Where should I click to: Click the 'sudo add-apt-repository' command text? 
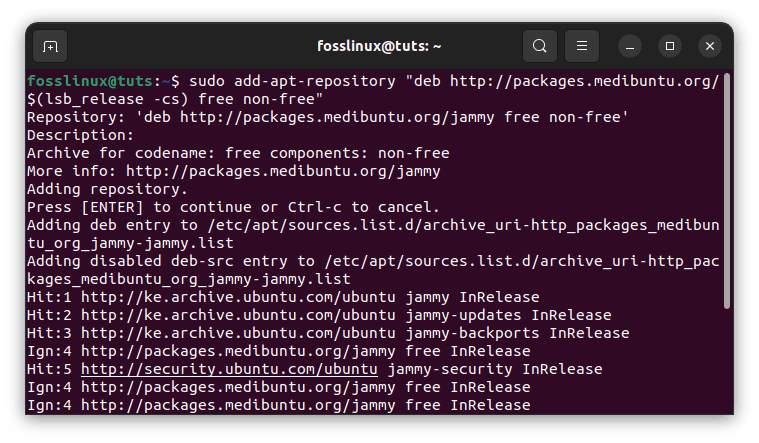tap(292, 81)
